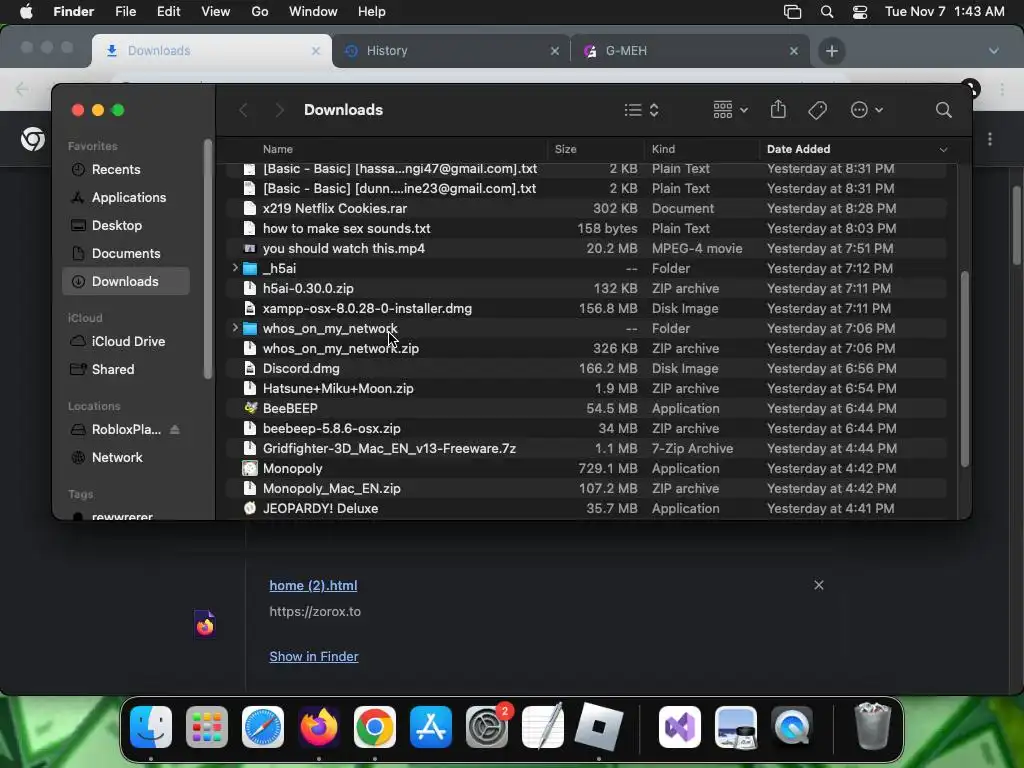Select x219 Netflix Cookies.rar file
The width and height of the screenshot is (1024, 768).
(586, 208)
